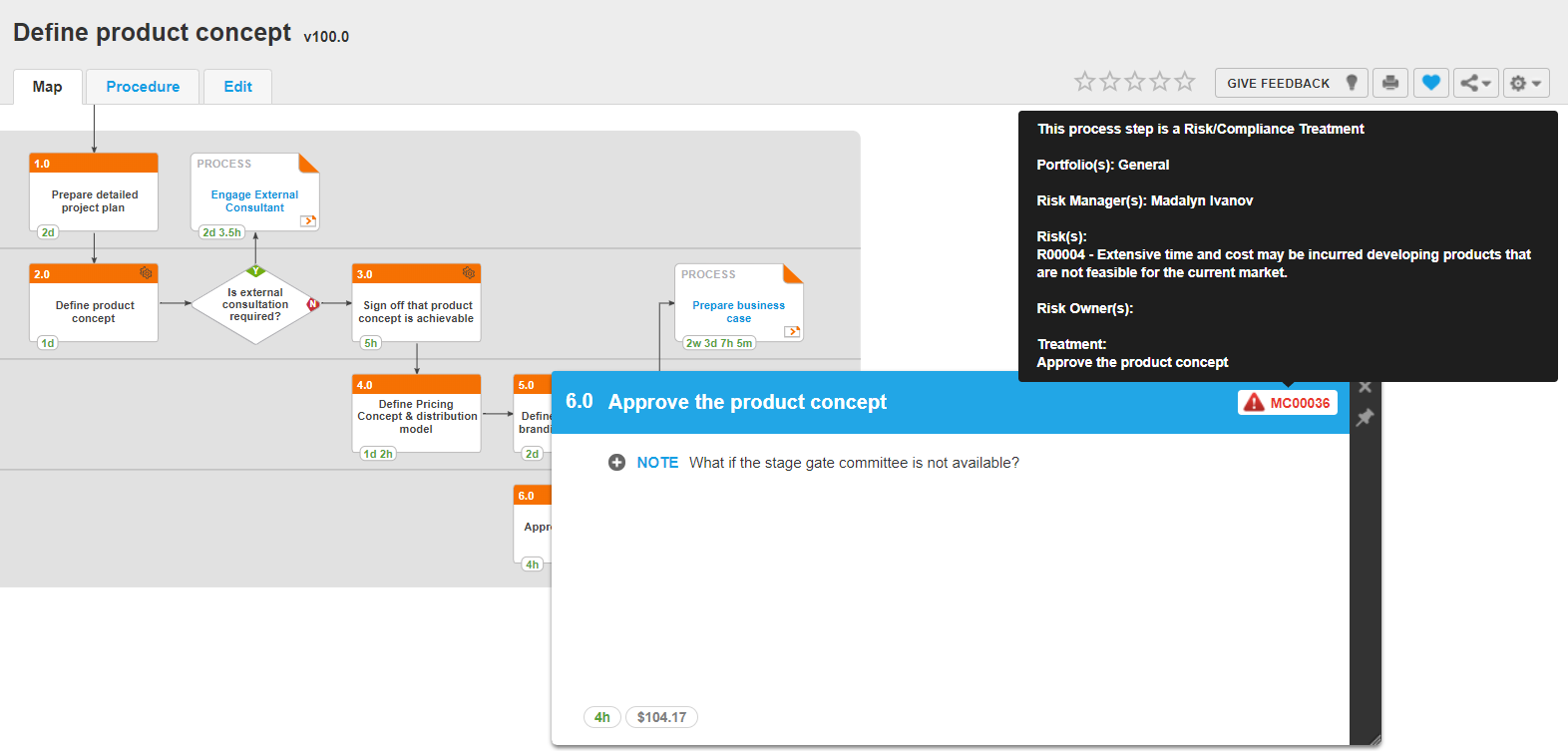Open the Edit tab
The width and height of the screenshot is (1568, 751).
pos(237,87)
